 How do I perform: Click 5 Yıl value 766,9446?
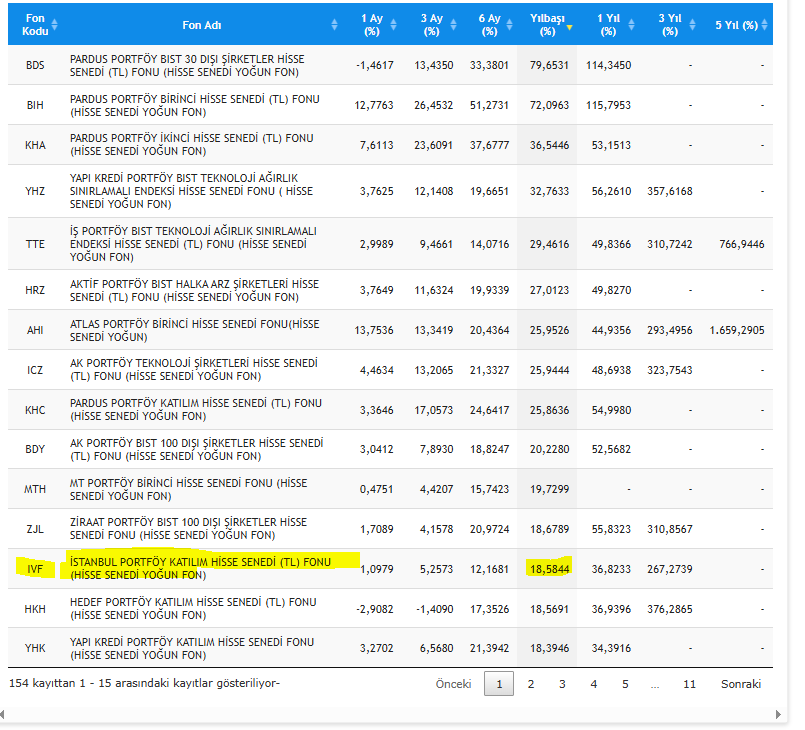coord(742,244)
